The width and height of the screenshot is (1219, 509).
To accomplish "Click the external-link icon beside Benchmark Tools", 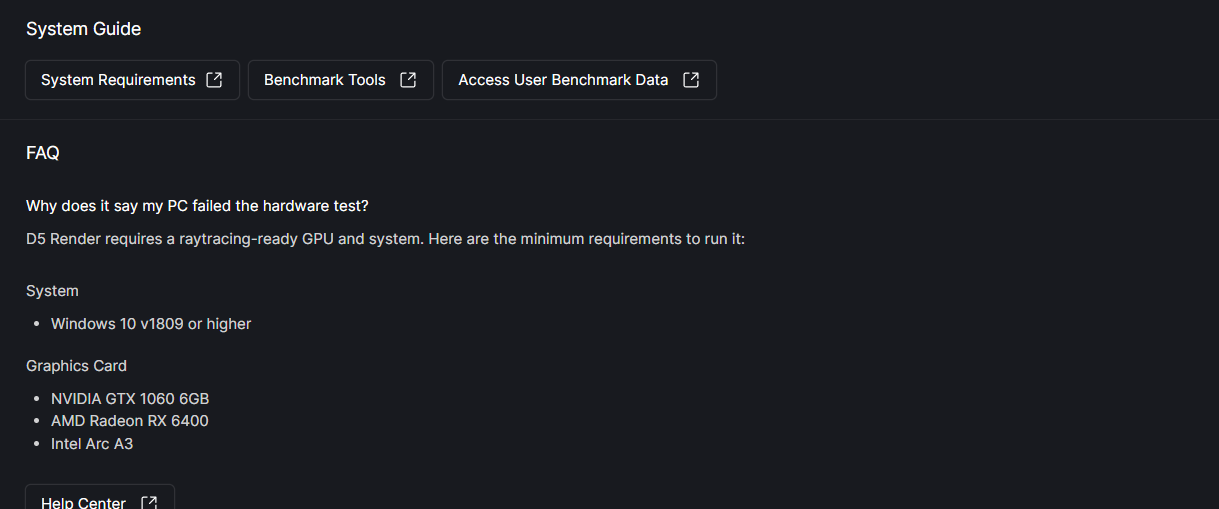I will point(408,80).
